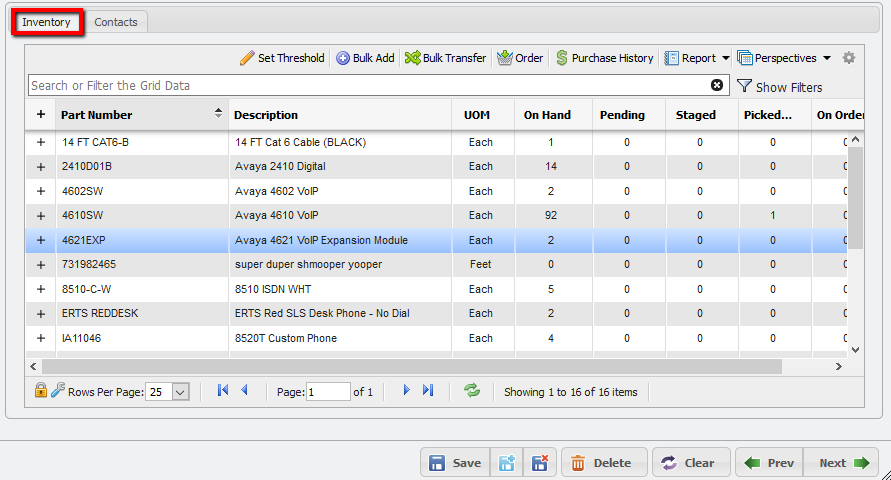The width and height of the screenshot is (891, 480).
Task: Expand the Perspectives dropdown
Action: [777, 58]
